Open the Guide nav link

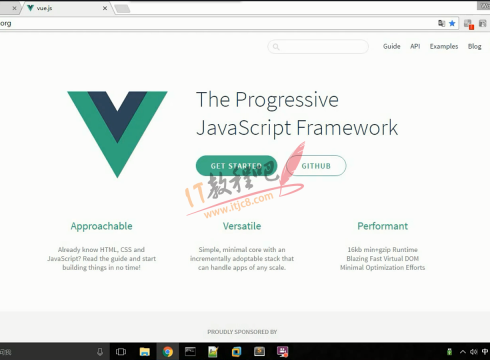(391, 46)
